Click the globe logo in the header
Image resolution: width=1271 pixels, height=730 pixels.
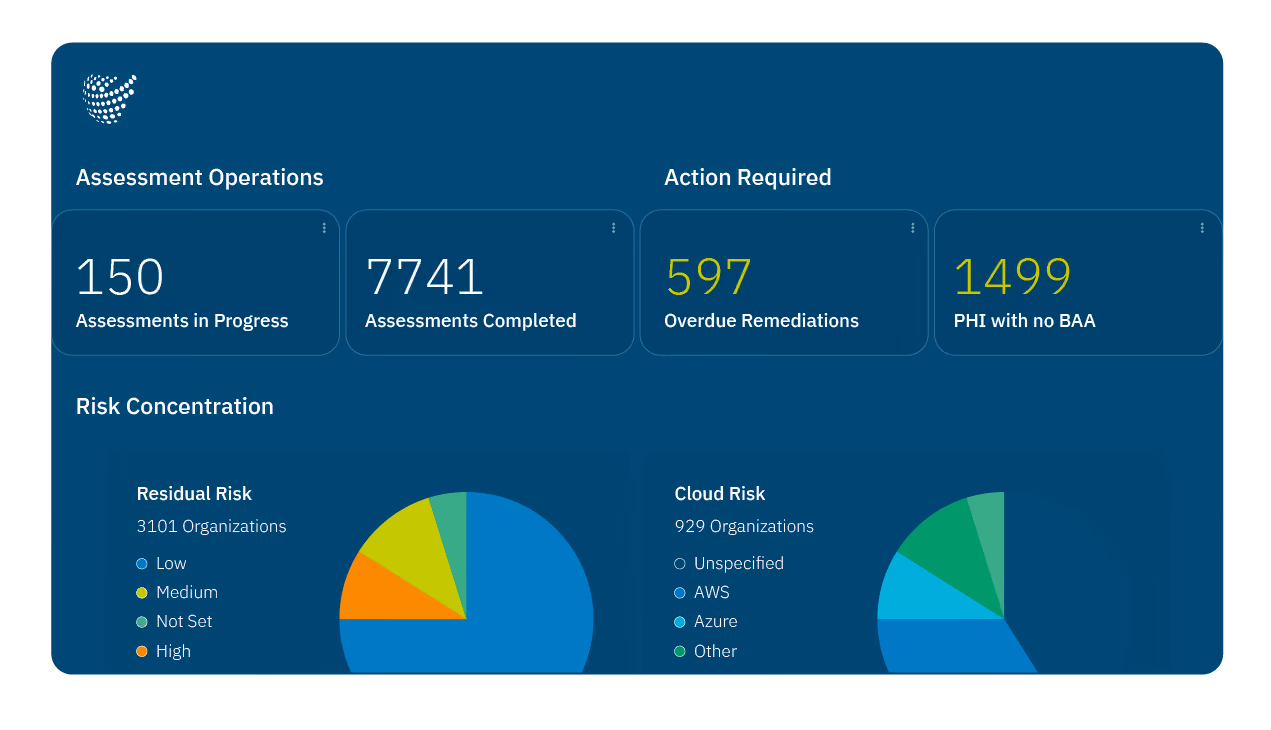(x=109, y=99)
